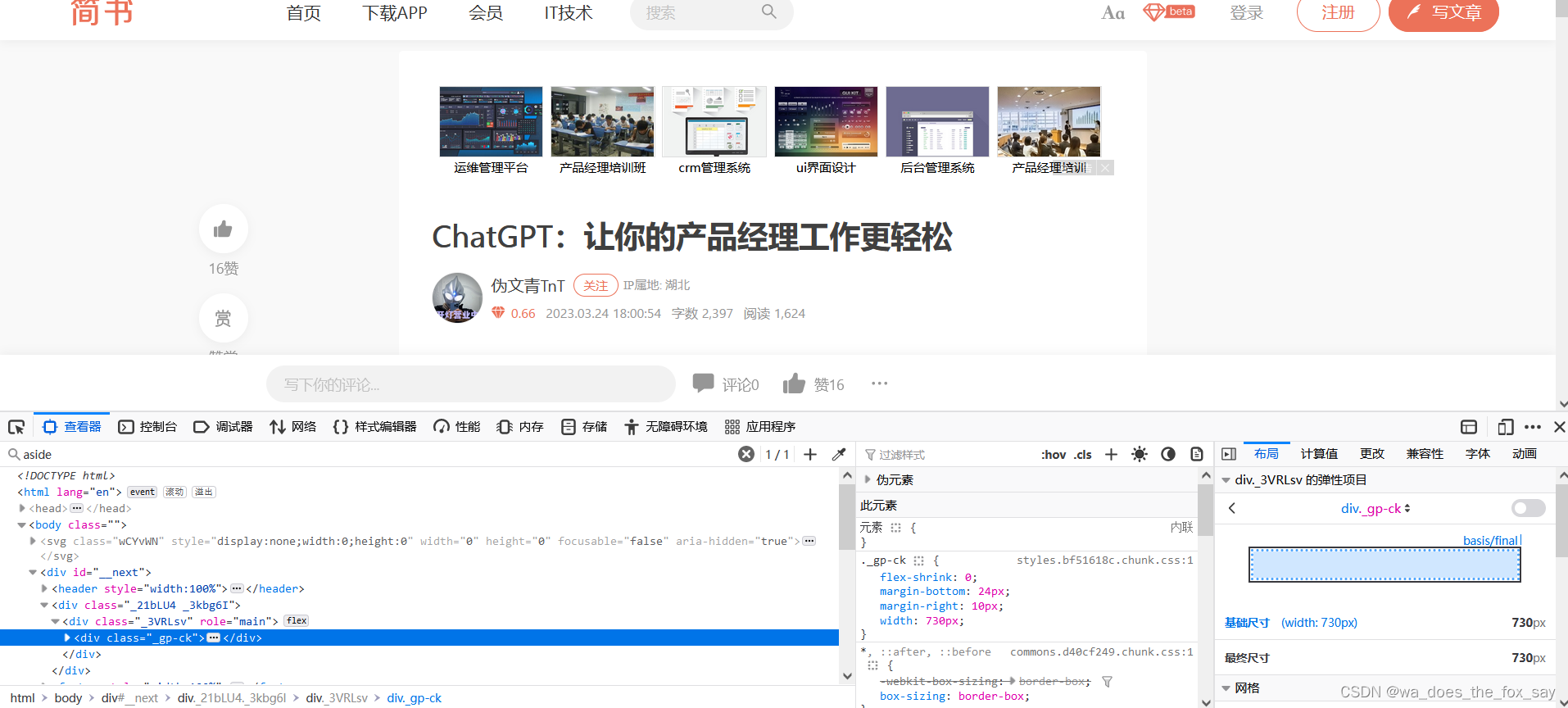This screenshot has width=1568, height=708.
Task: Click the 登录 login link
Action: coord(1246,13)
